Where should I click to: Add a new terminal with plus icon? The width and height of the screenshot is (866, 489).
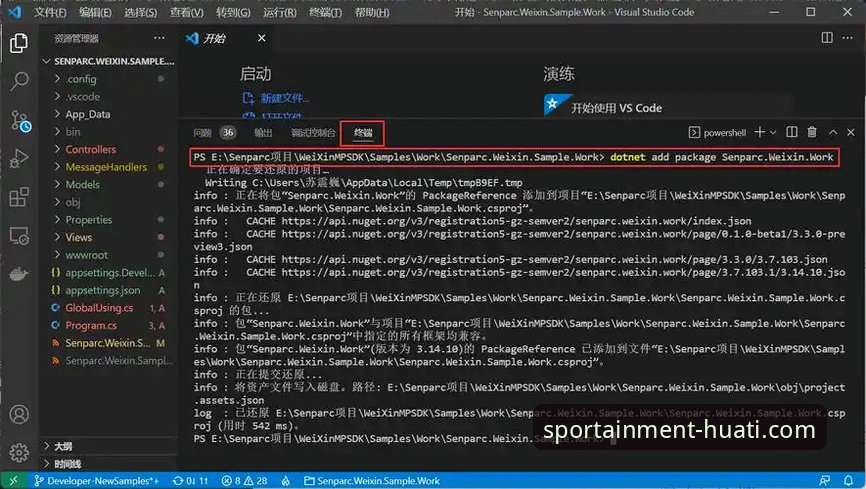coord(760,132)
